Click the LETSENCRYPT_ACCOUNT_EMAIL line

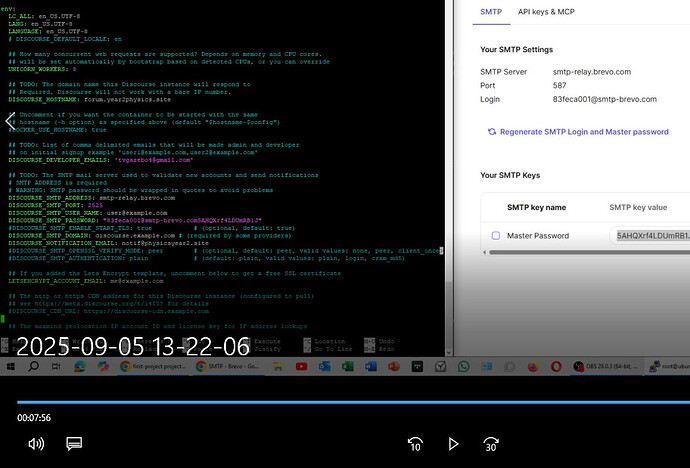pos(86,281)
